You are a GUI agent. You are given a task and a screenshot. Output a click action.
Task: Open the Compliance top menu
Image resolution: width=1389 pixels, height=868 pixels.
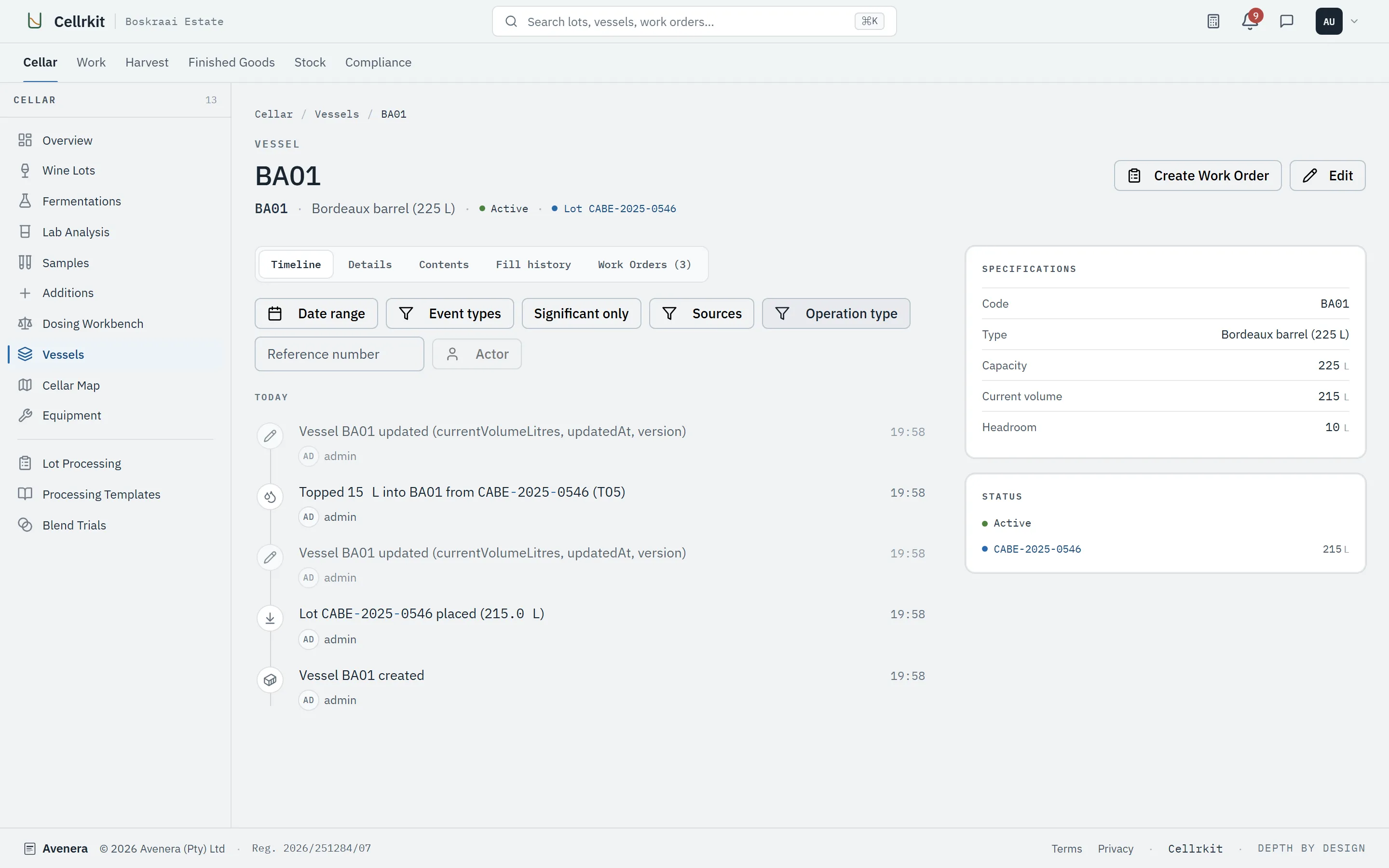tap(378, 62)
